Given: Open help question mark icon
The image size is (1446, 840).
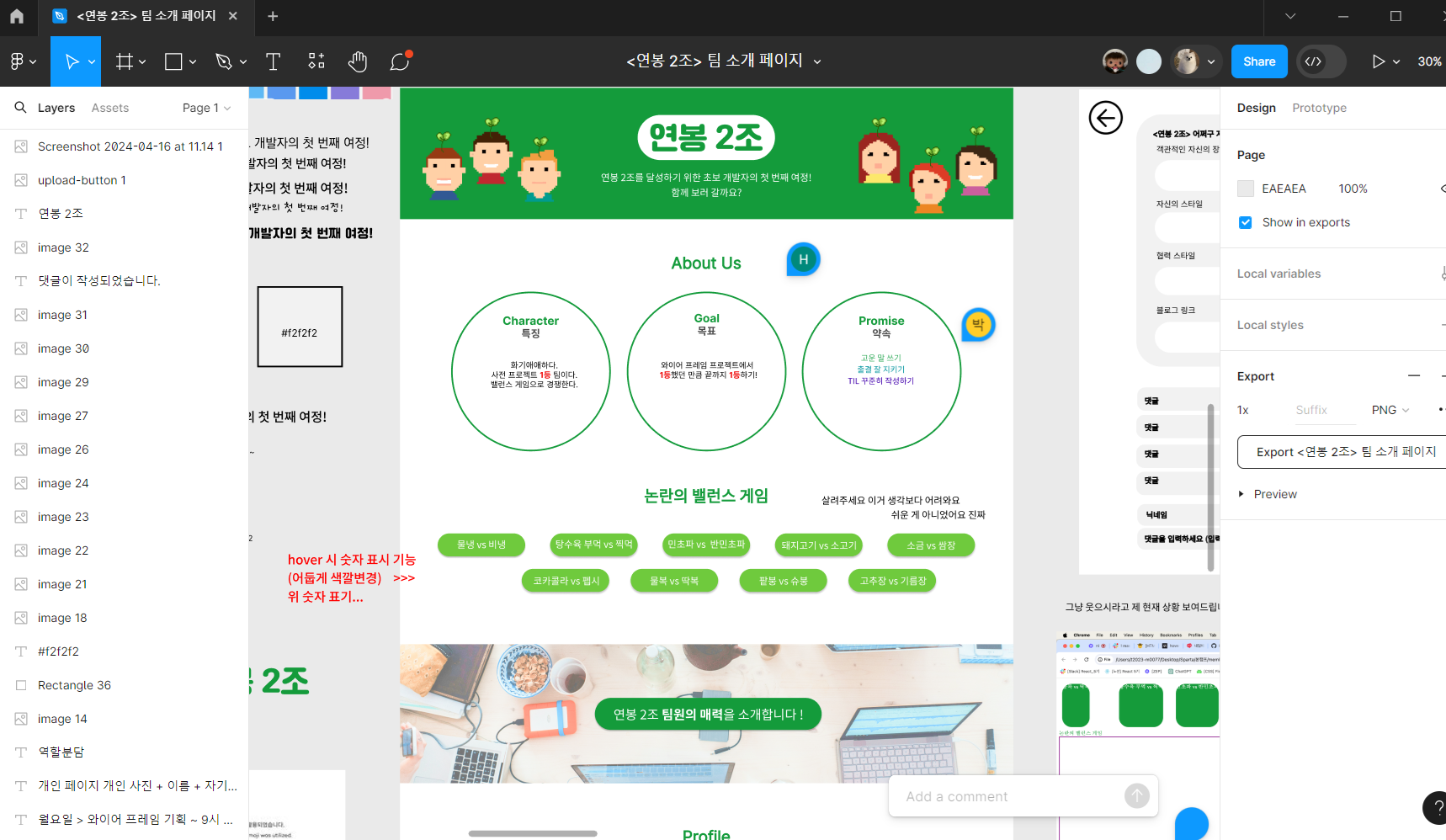Looking at the screenshot, I should point(1436,808).
